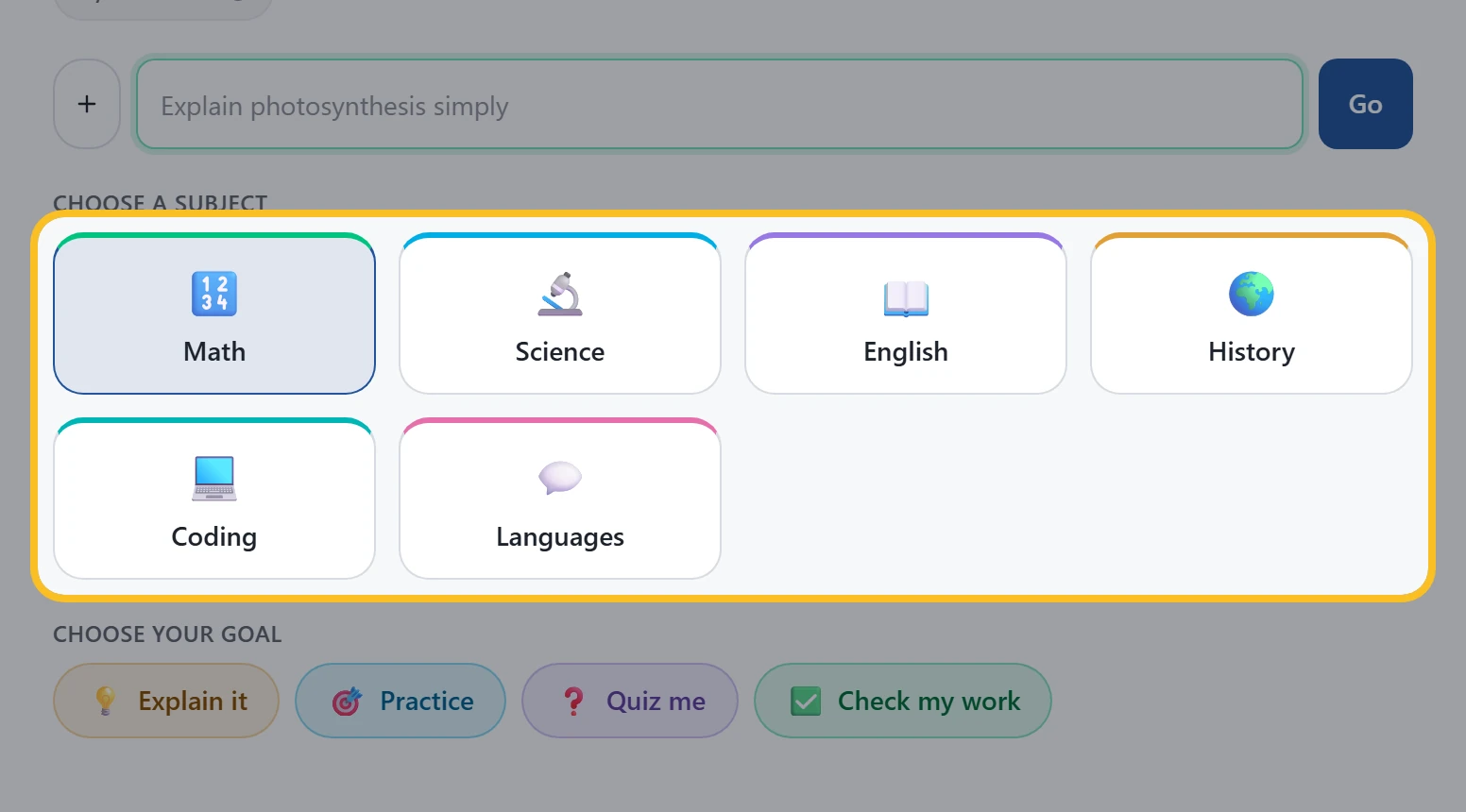Click the target icon on Practice
The width and height of the screenshot is (1466, 812).
(347, 701)
